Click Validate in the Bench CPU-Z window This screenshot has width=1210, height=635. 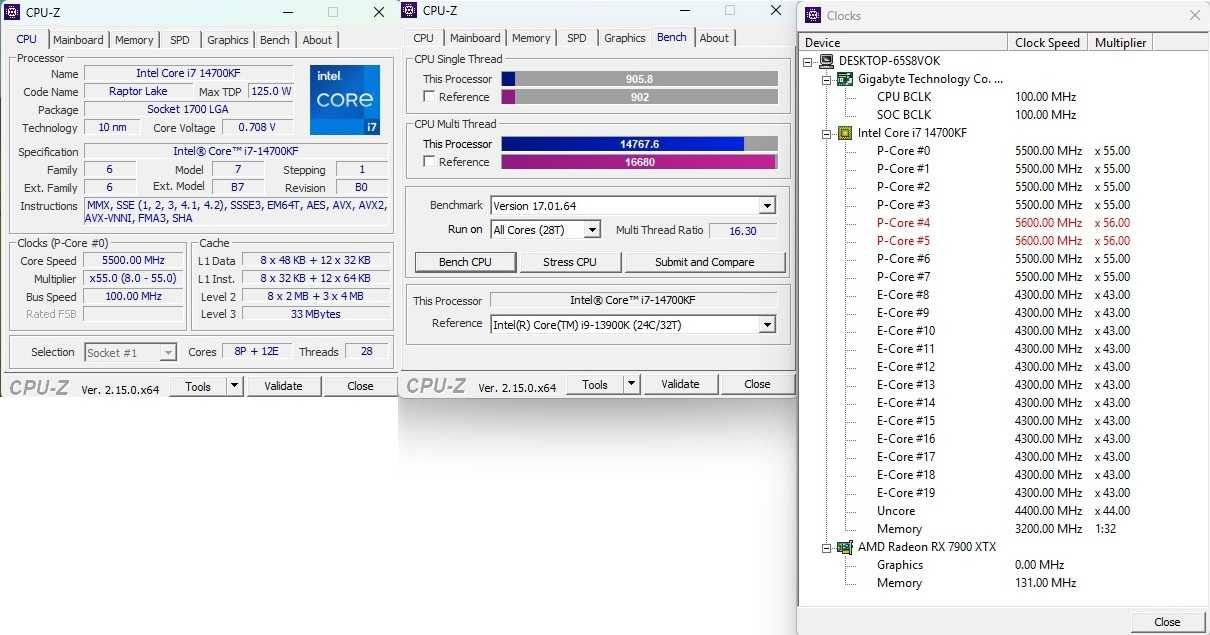(681, 384)
